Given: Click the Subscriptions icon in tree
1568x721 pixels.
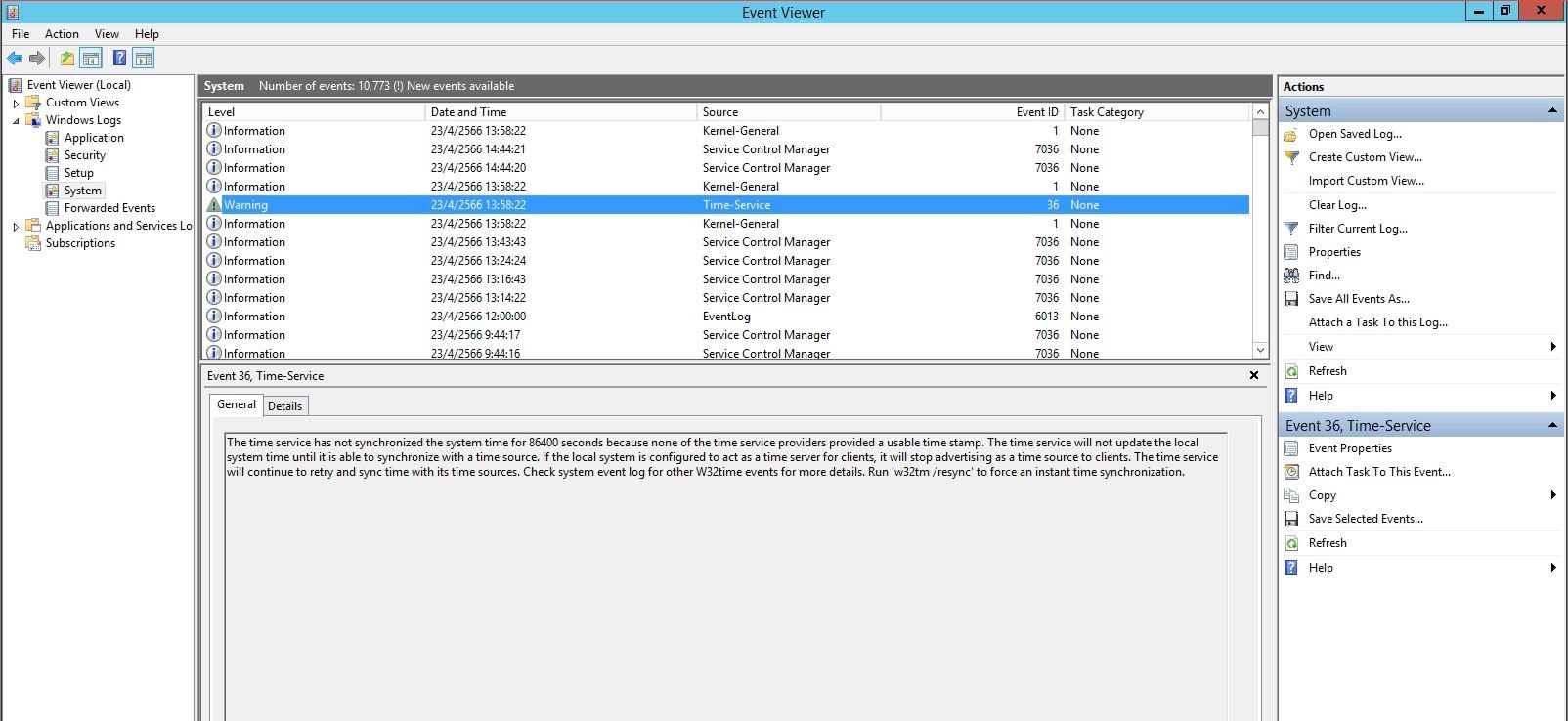Looking at the screenshot, I should [x=33, y=243].
